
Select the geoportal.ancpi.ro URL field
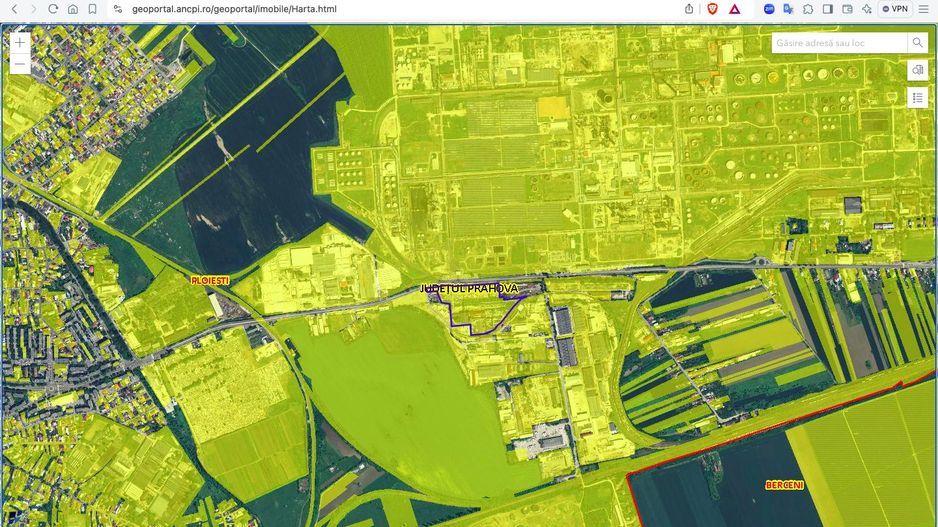coord(234,9)
